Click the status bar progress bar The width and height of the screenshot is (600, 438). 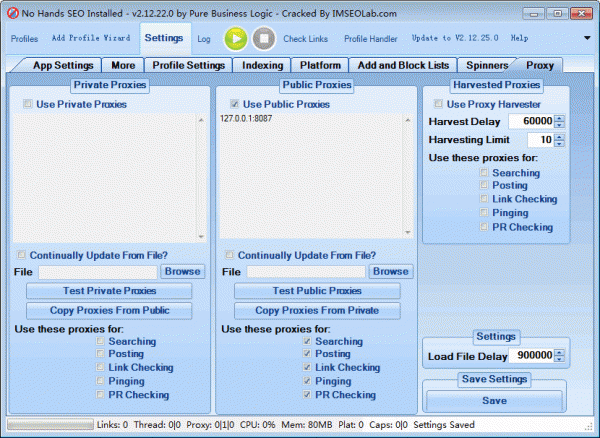point(51,424)
